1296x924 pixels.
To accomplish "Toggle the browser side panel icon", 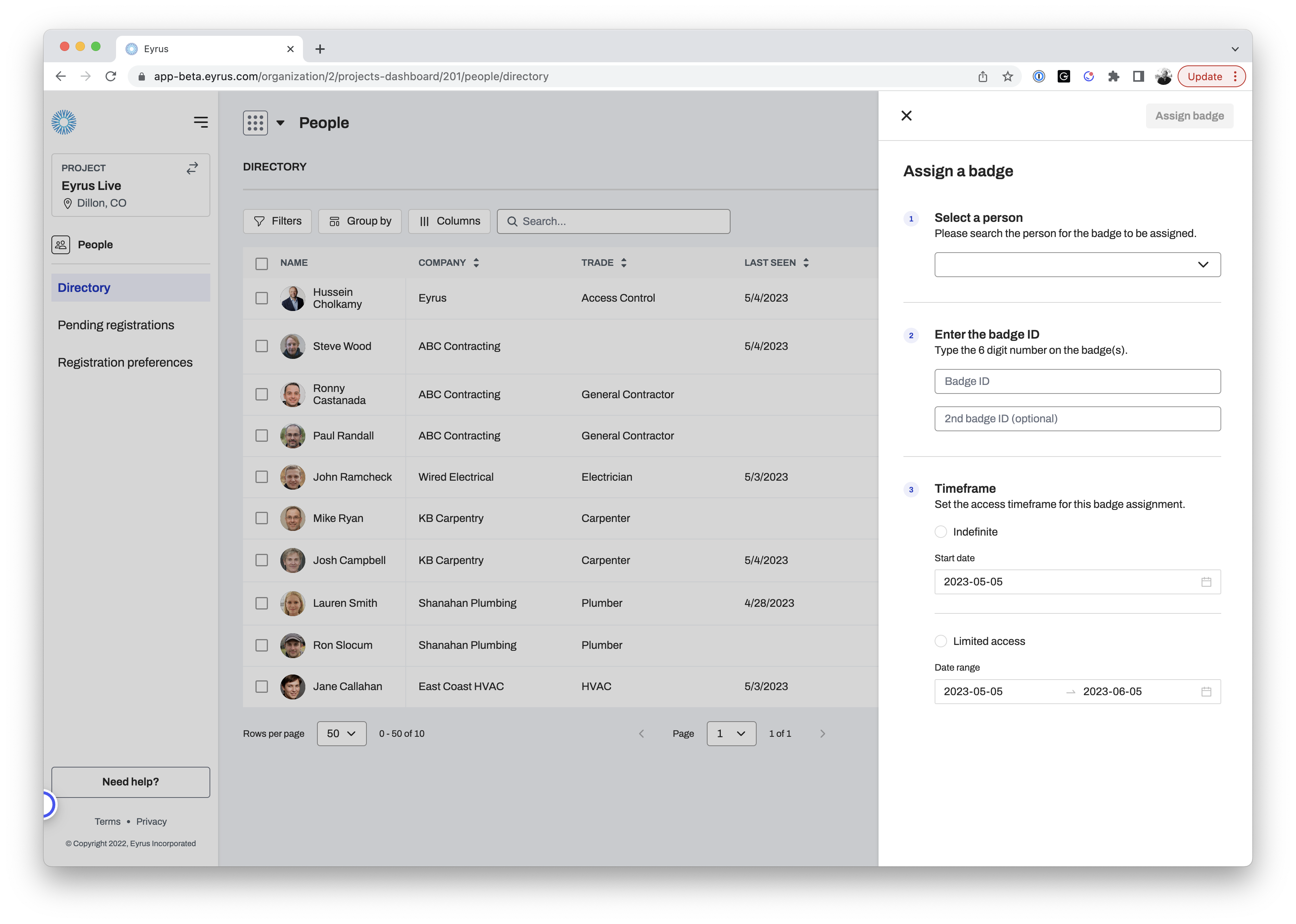I will (1138, 76).
